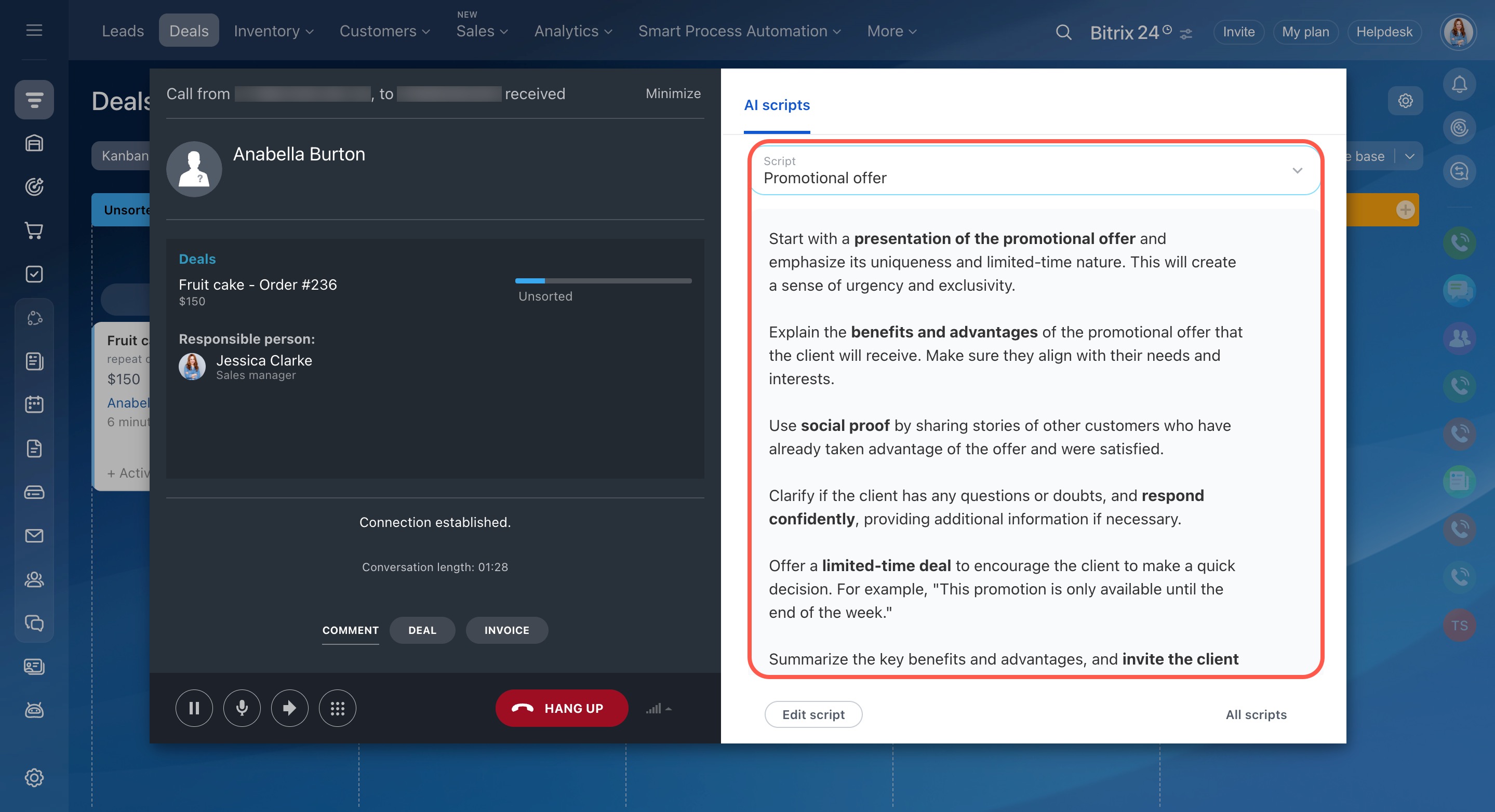Viewport: 1495px width, 812px height.
Task: Toggle the hamburger menu in the left sidebar
Action: (x=34, y=30)
